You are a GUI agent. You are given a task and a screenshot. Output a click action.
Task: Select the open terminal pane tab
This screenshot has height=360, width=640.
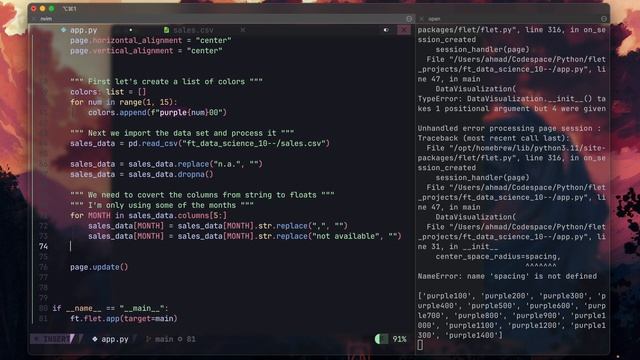coord(434,19)
